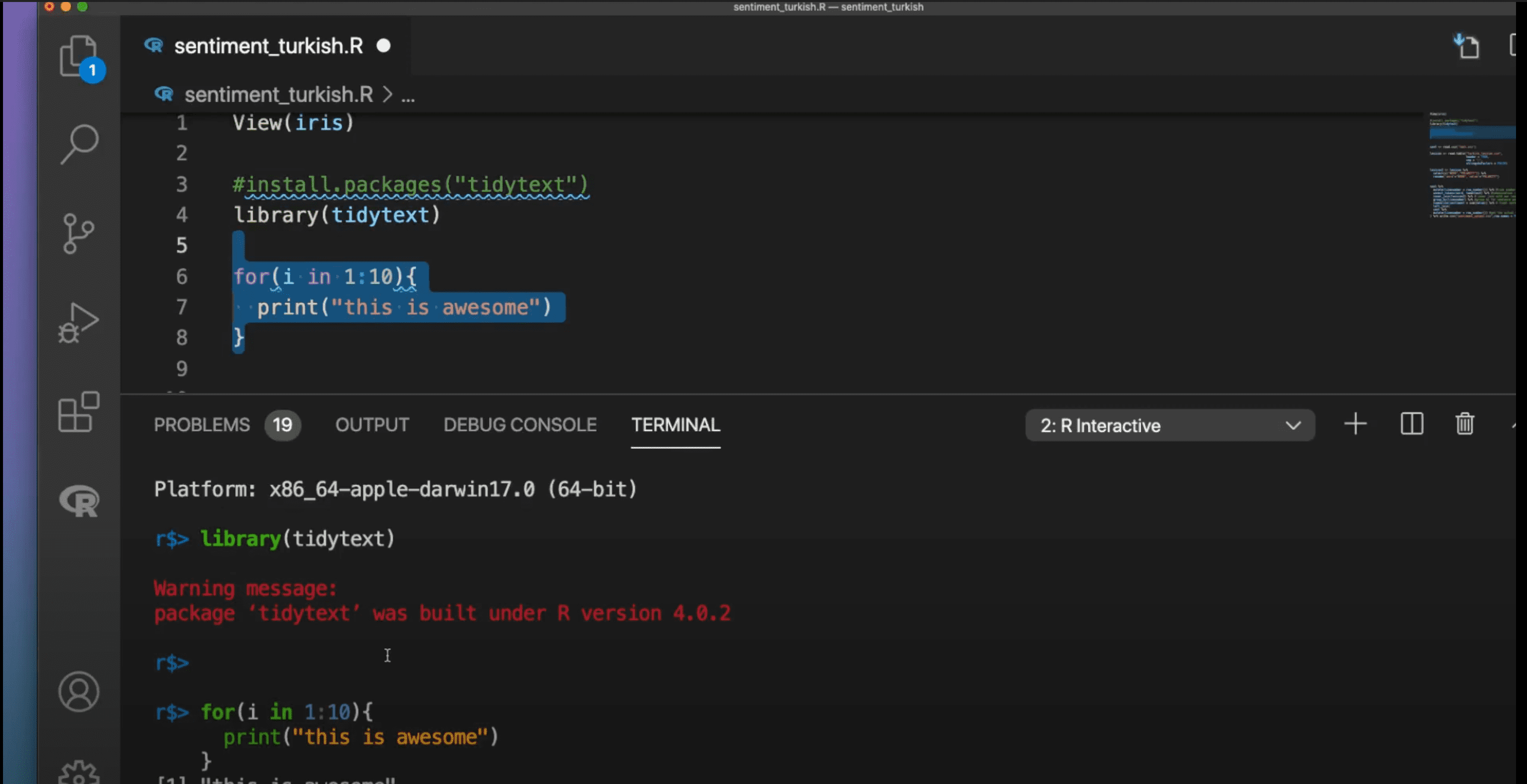The width and height of the screenshot is (1527, 784).
Task: Click 'Warning message:' text in terminal
Action: coord(246,588)
